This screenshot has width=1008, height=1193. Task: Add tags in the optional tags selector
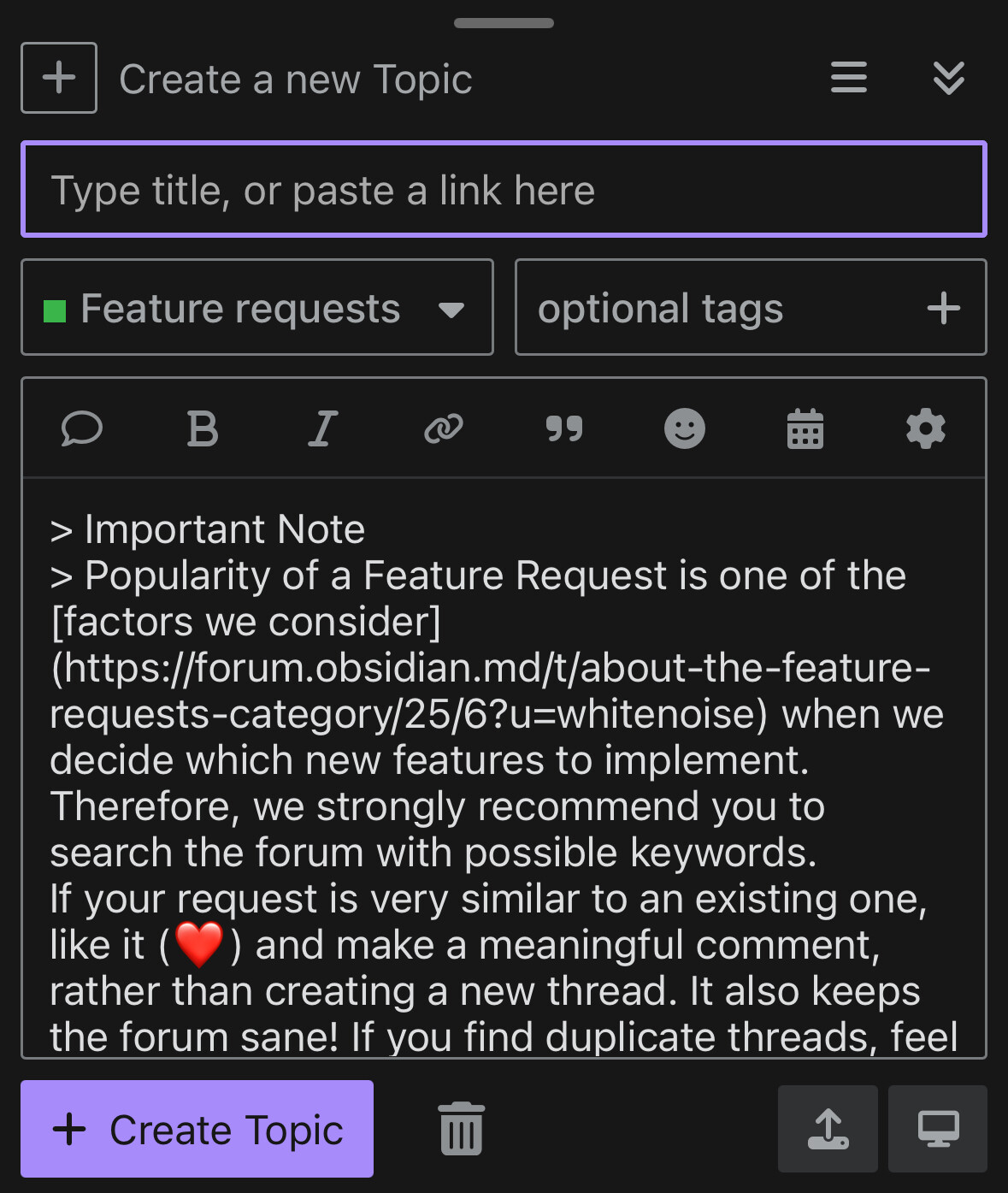(751, 307)
